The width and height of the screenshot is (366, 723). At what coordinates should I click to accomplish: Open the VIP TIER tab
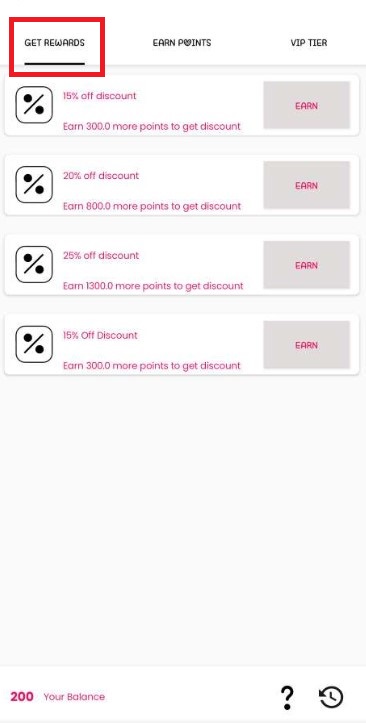pos(309,43)
